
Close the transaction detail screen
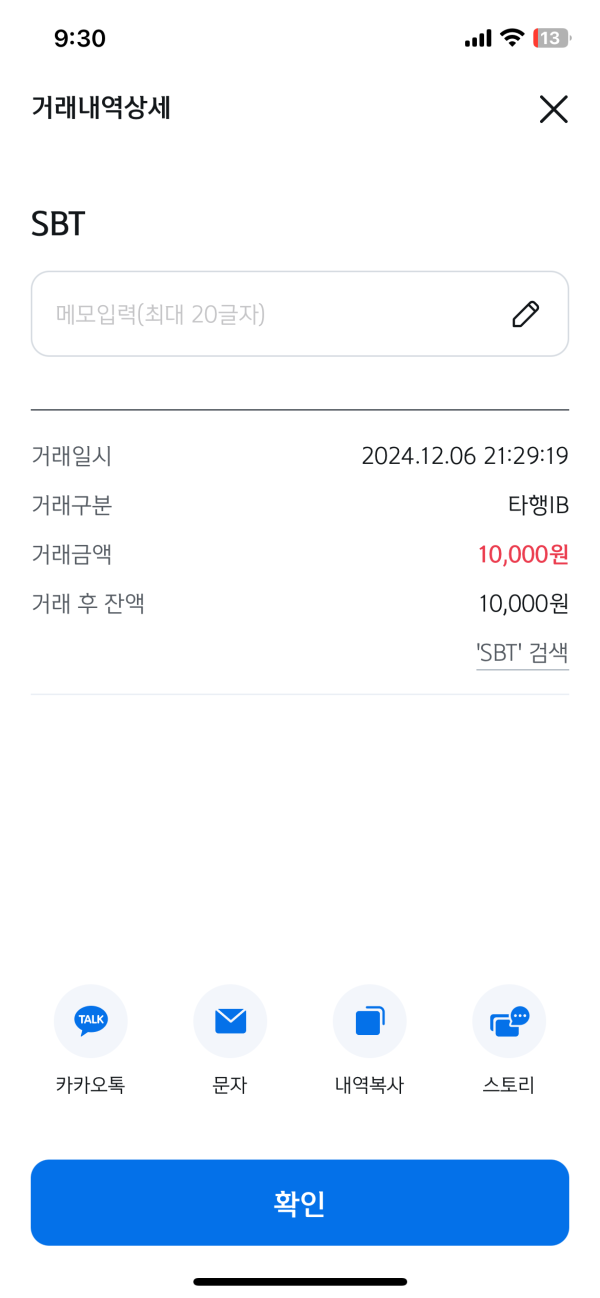tap(553, 109)
